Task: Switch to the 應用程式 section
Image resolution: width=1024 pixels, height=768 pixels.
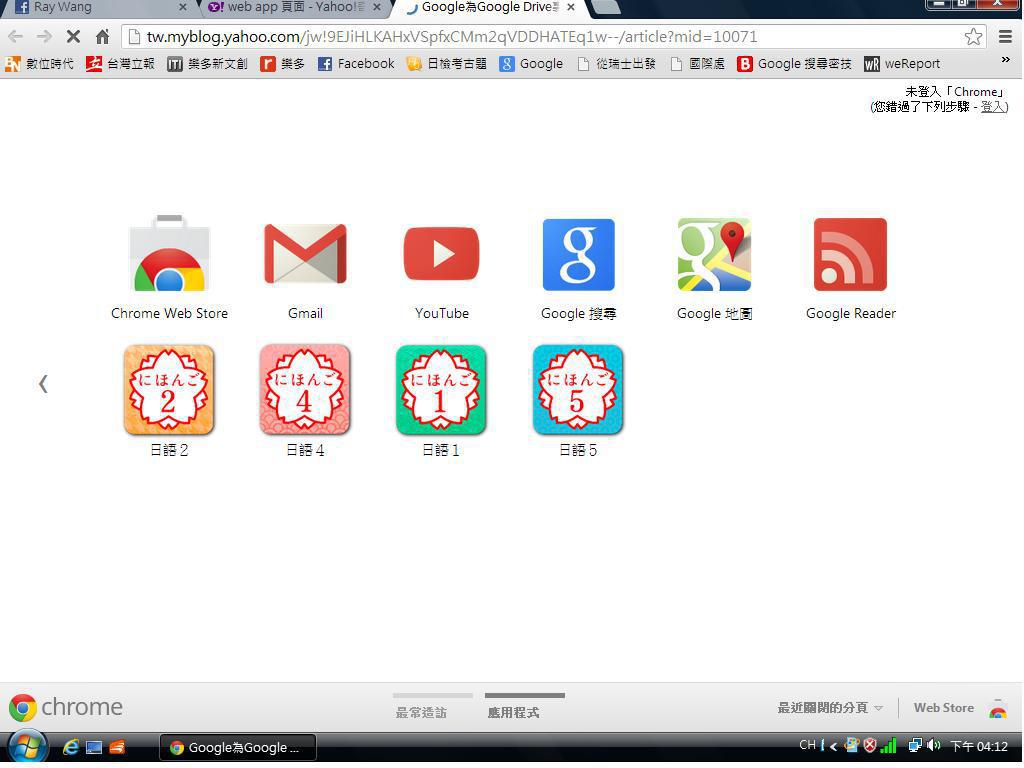Action: click(x=513, y=712)
